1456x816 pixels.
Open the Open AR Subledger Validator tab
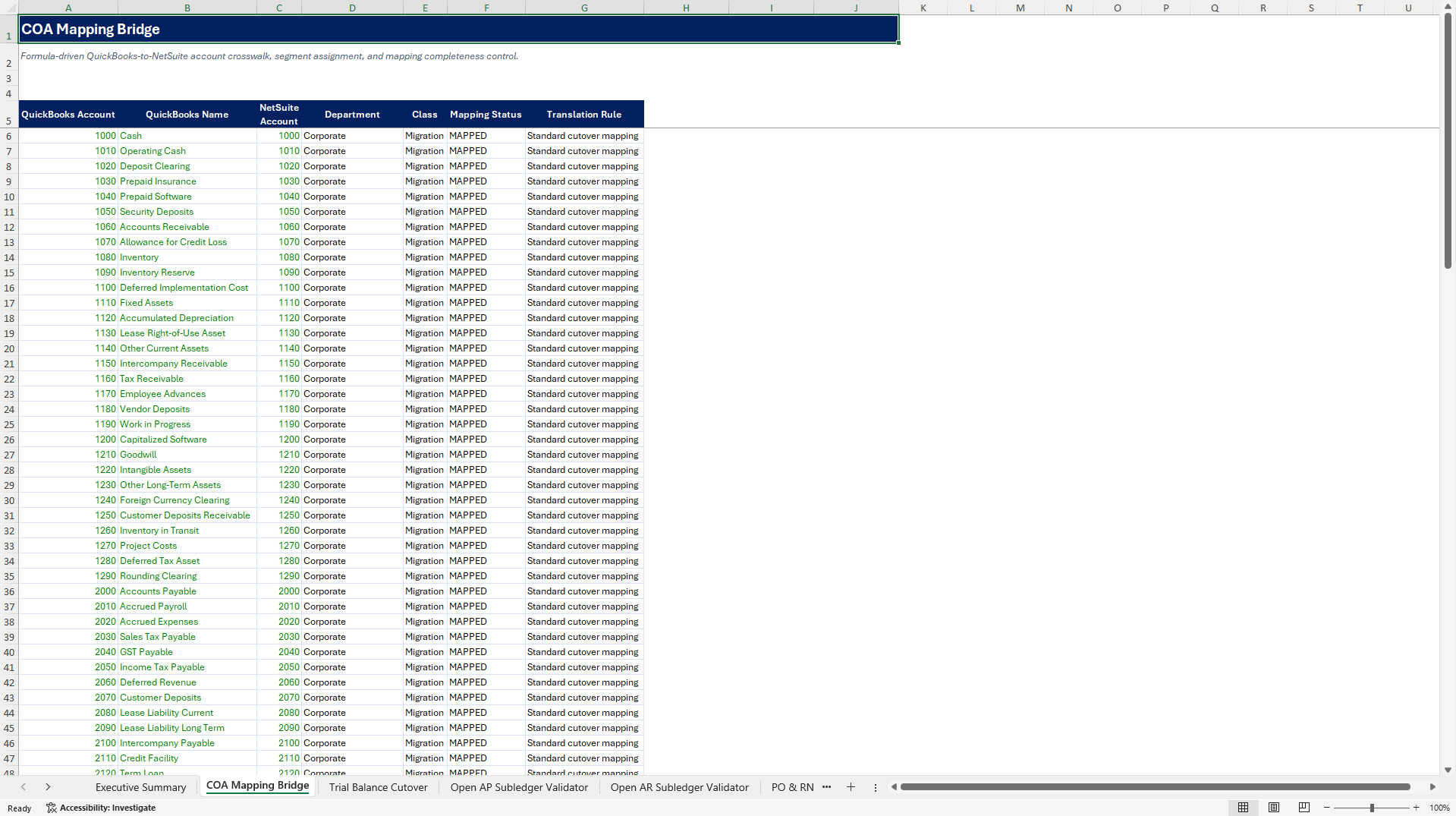pos(679,787)
